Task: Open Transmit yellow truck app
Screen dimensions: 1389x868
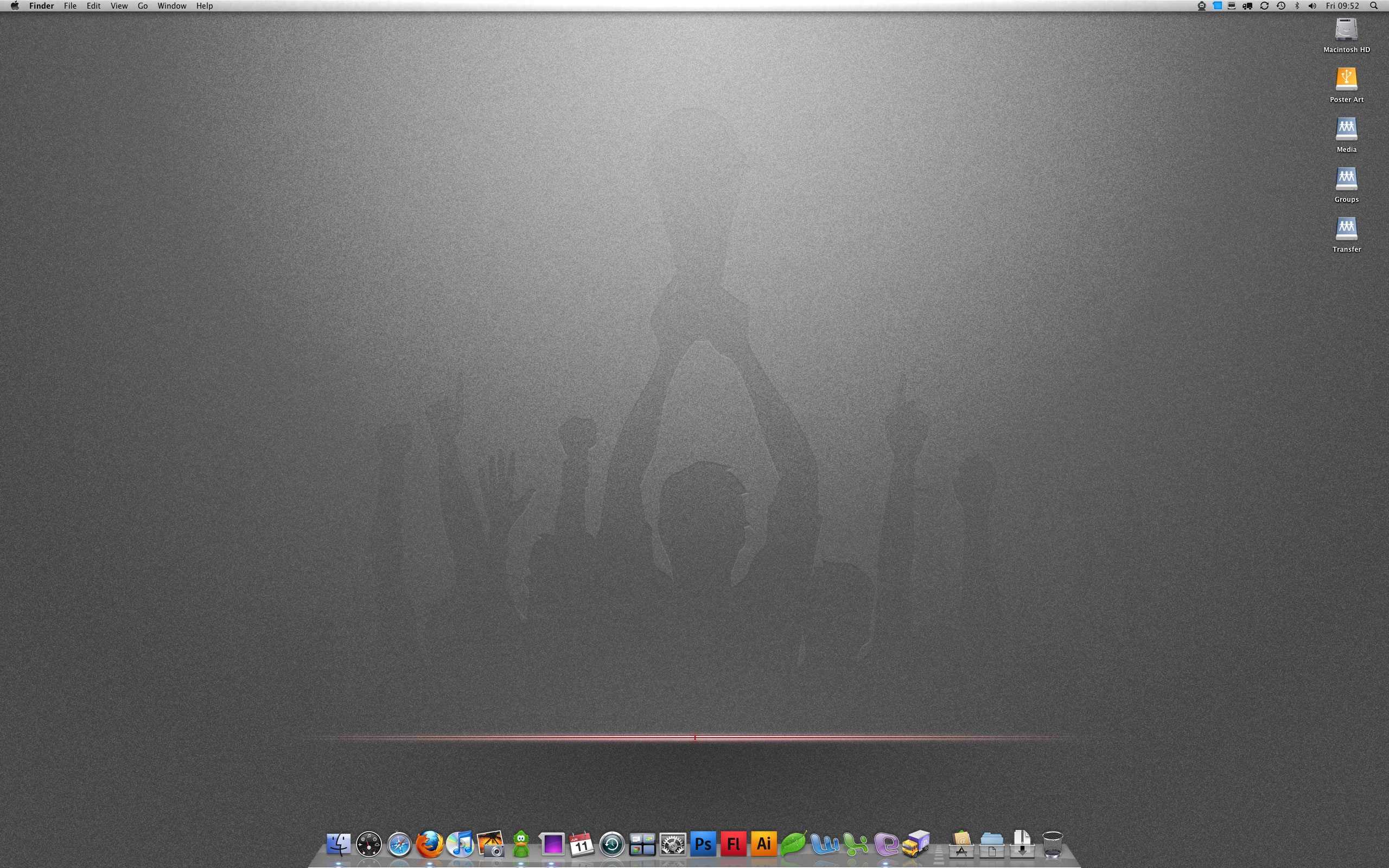Action: [x=915, y=844]
